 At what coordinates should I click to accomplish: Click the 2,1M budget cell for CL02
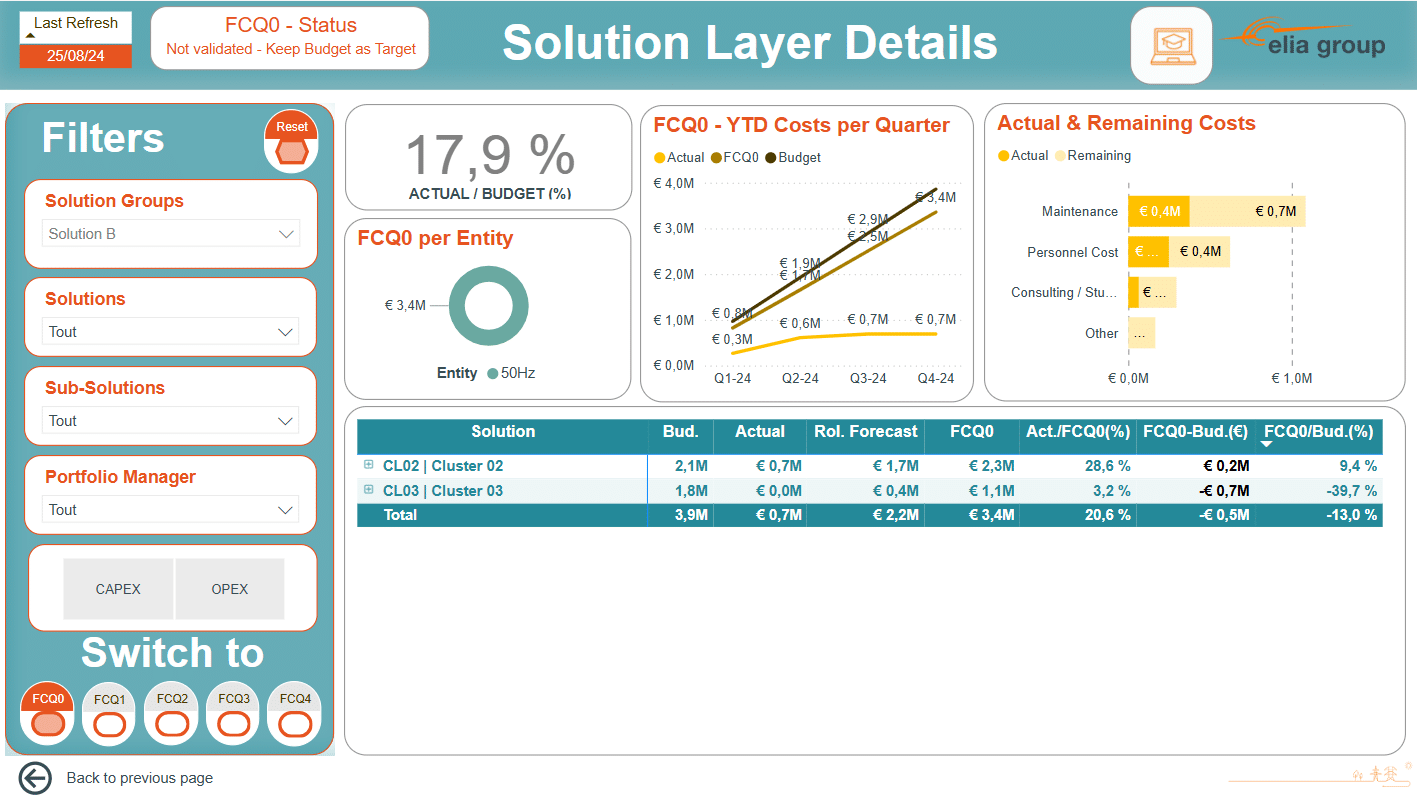click(x=692, y=466)
